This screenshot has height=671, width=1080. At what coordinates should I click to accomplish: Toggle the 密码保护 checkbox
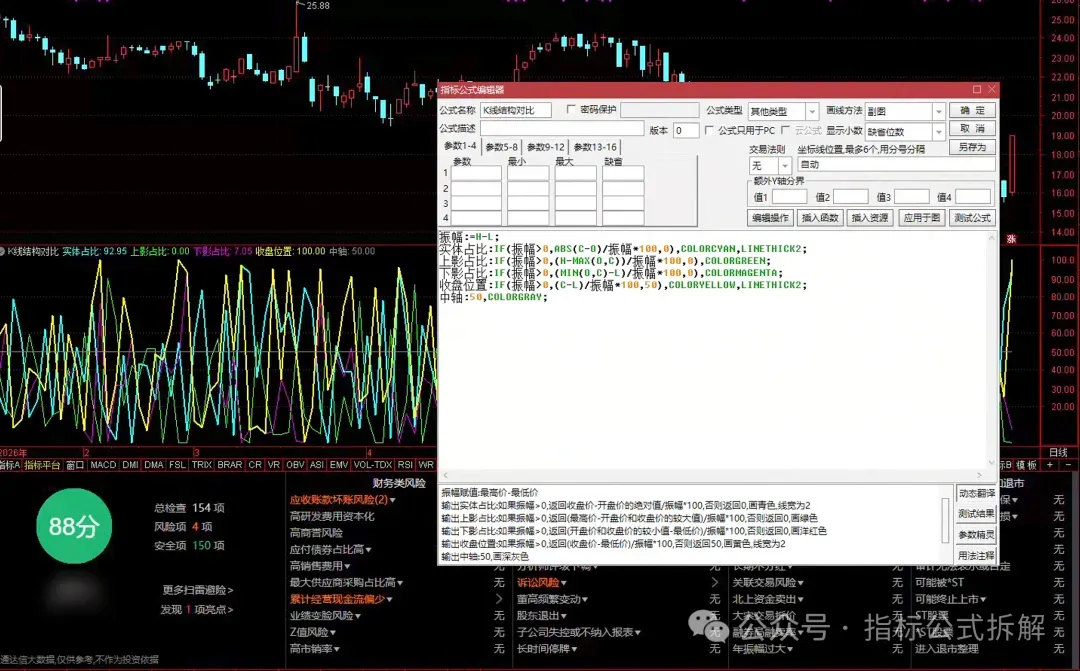(x=571, y=110)
